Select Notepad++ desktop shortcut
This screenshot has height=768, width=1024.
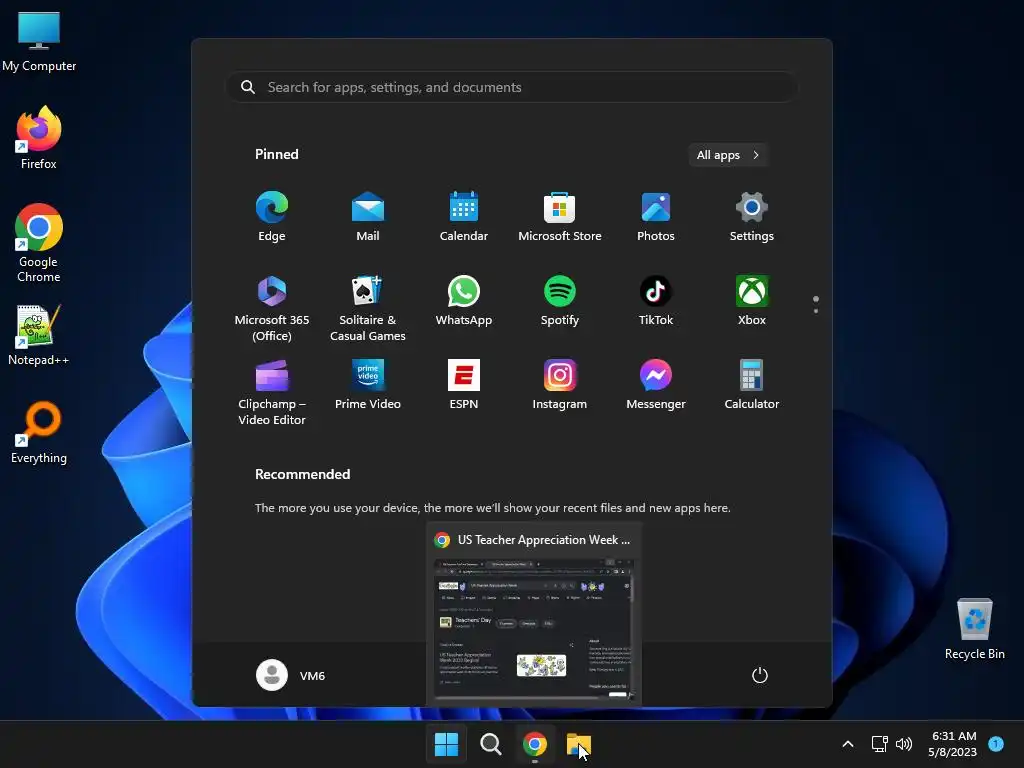[39, 334]
